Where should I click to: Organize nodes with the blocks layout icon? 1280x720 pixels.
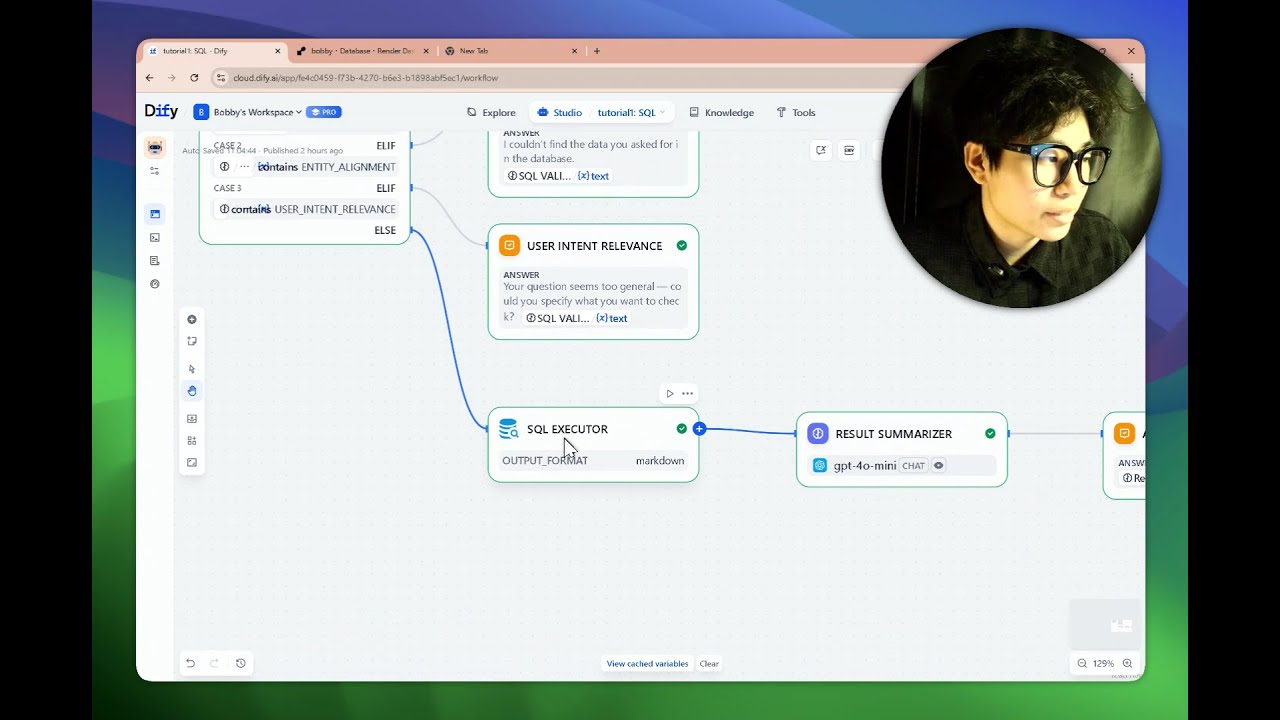[192, 441]
